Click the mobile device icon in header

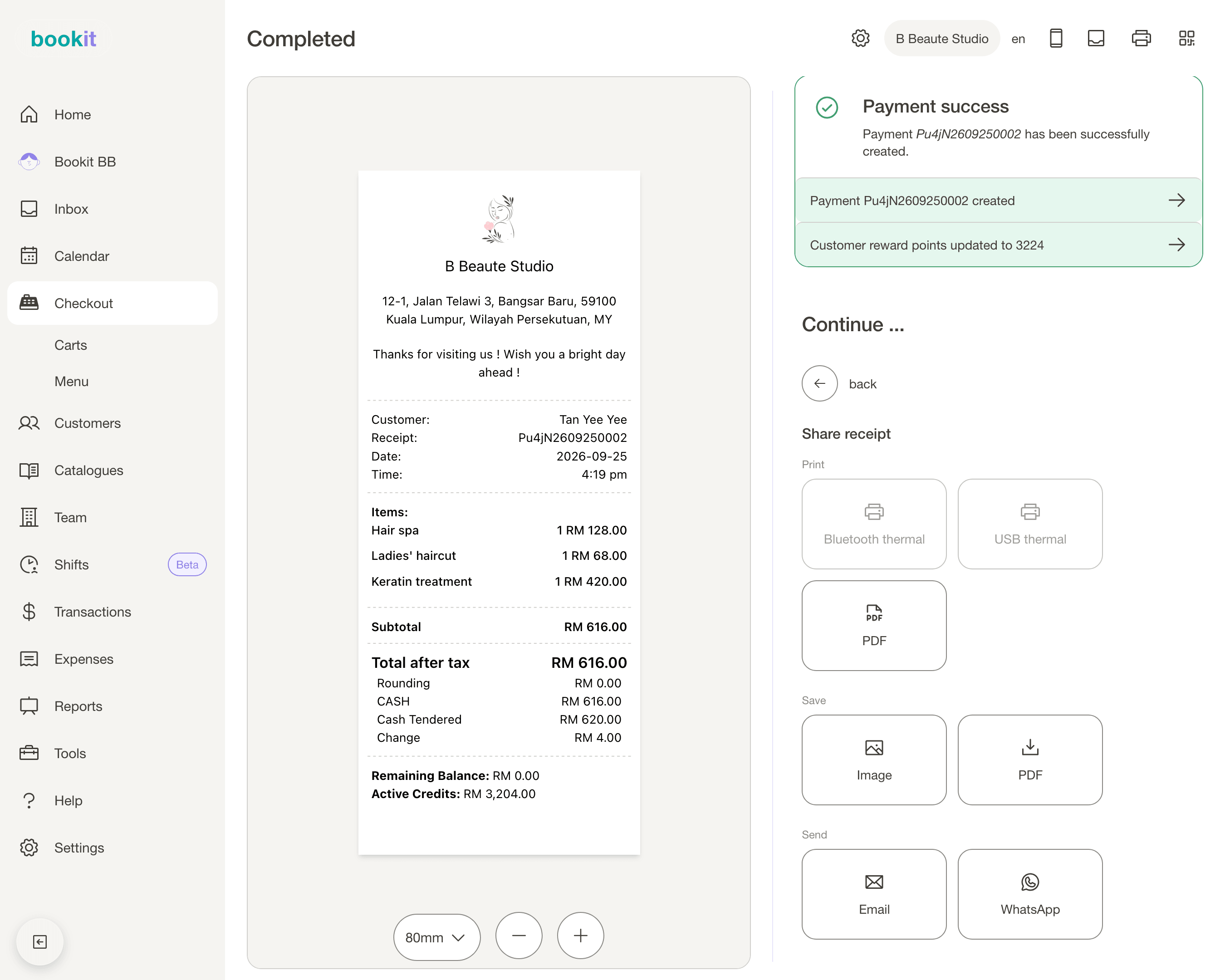point(1056,38)
